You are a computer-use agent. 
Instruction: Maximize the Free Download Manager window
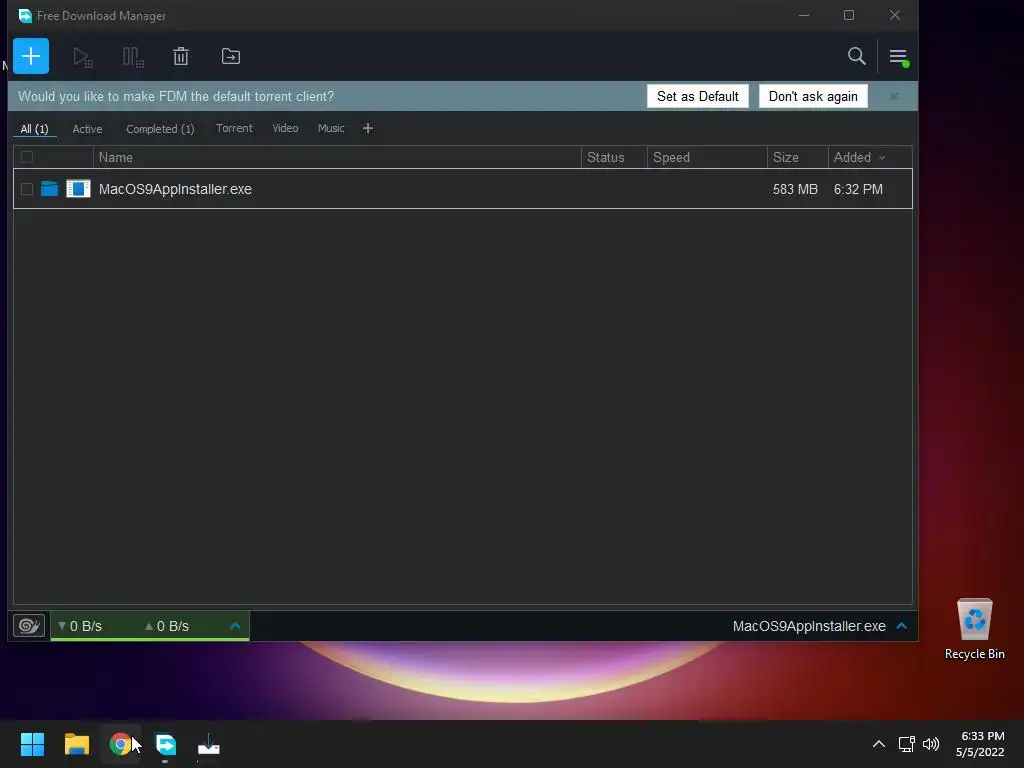click(848, 15)
